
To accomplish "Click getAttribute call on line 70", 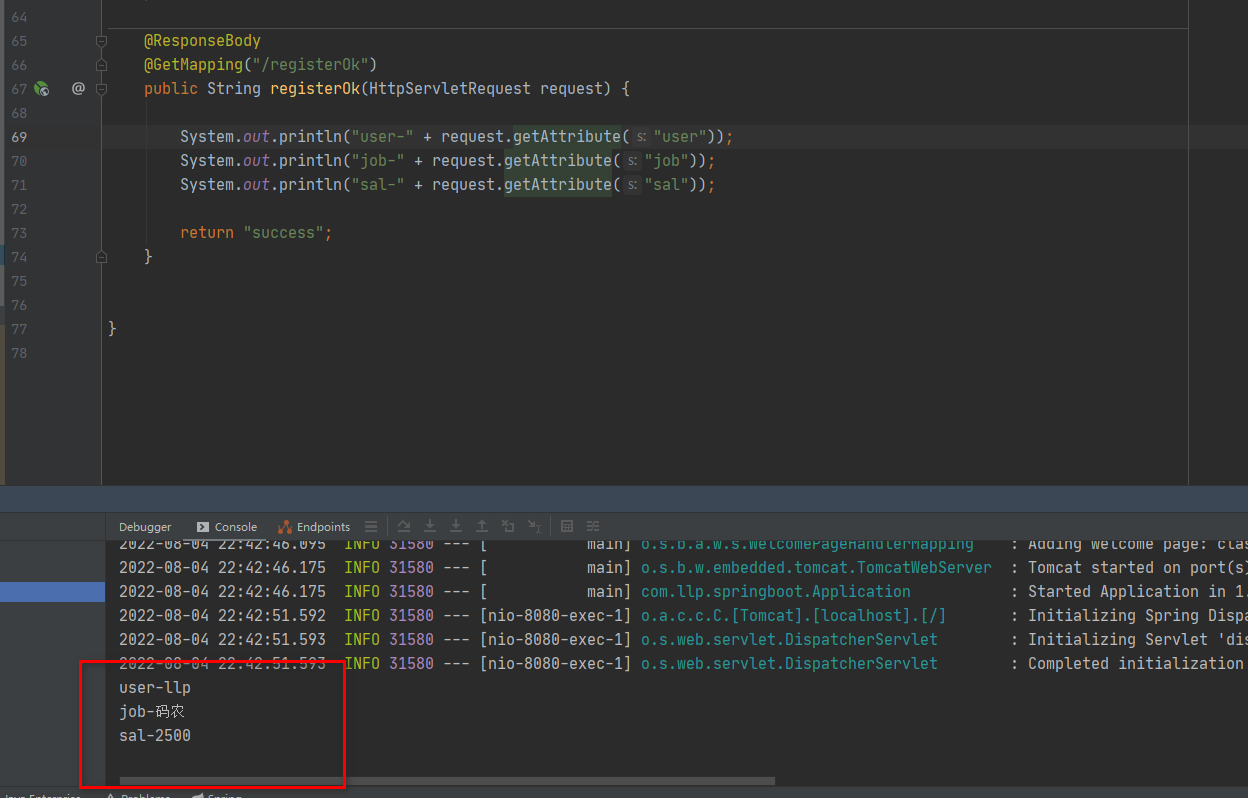I will point(558,161).
